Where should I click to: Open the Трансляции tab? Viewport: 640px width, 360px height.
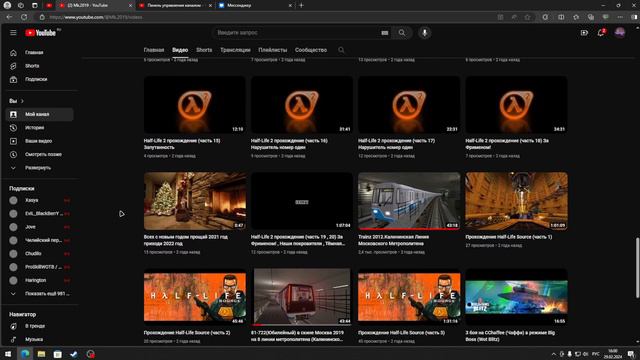pos(235,50)
